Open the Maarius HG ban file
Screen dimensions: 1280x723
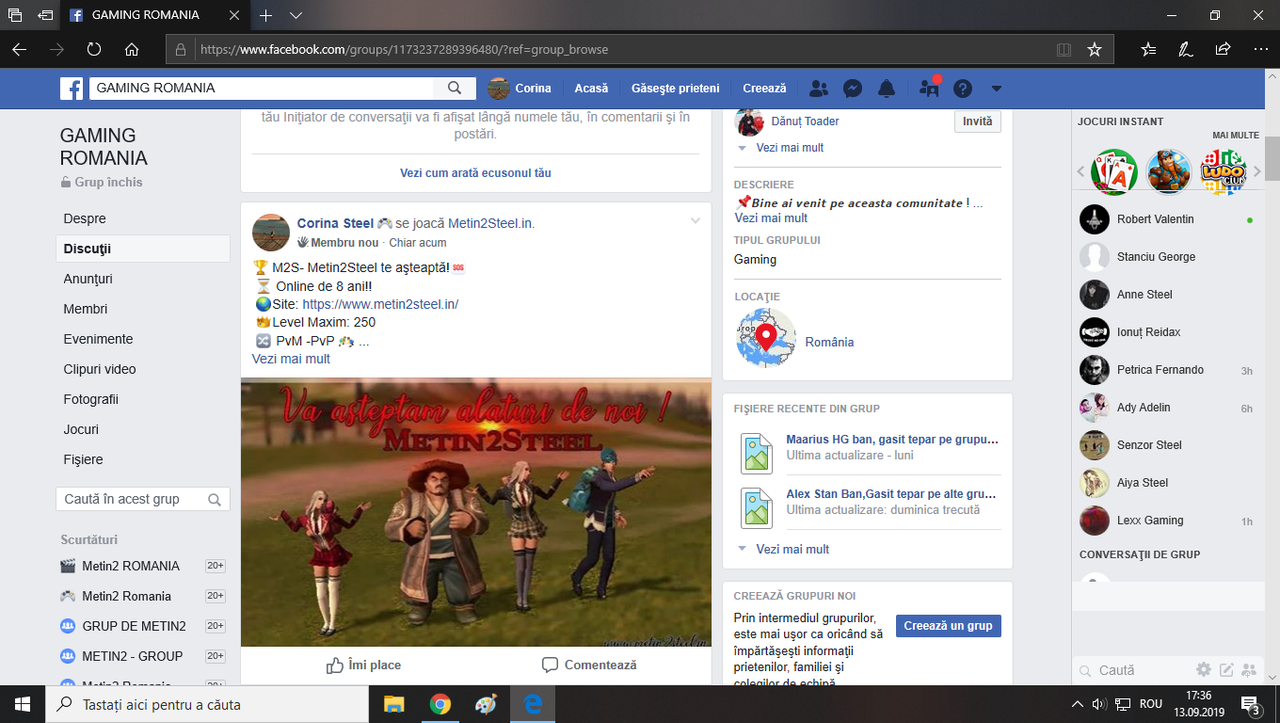[892, 439]
